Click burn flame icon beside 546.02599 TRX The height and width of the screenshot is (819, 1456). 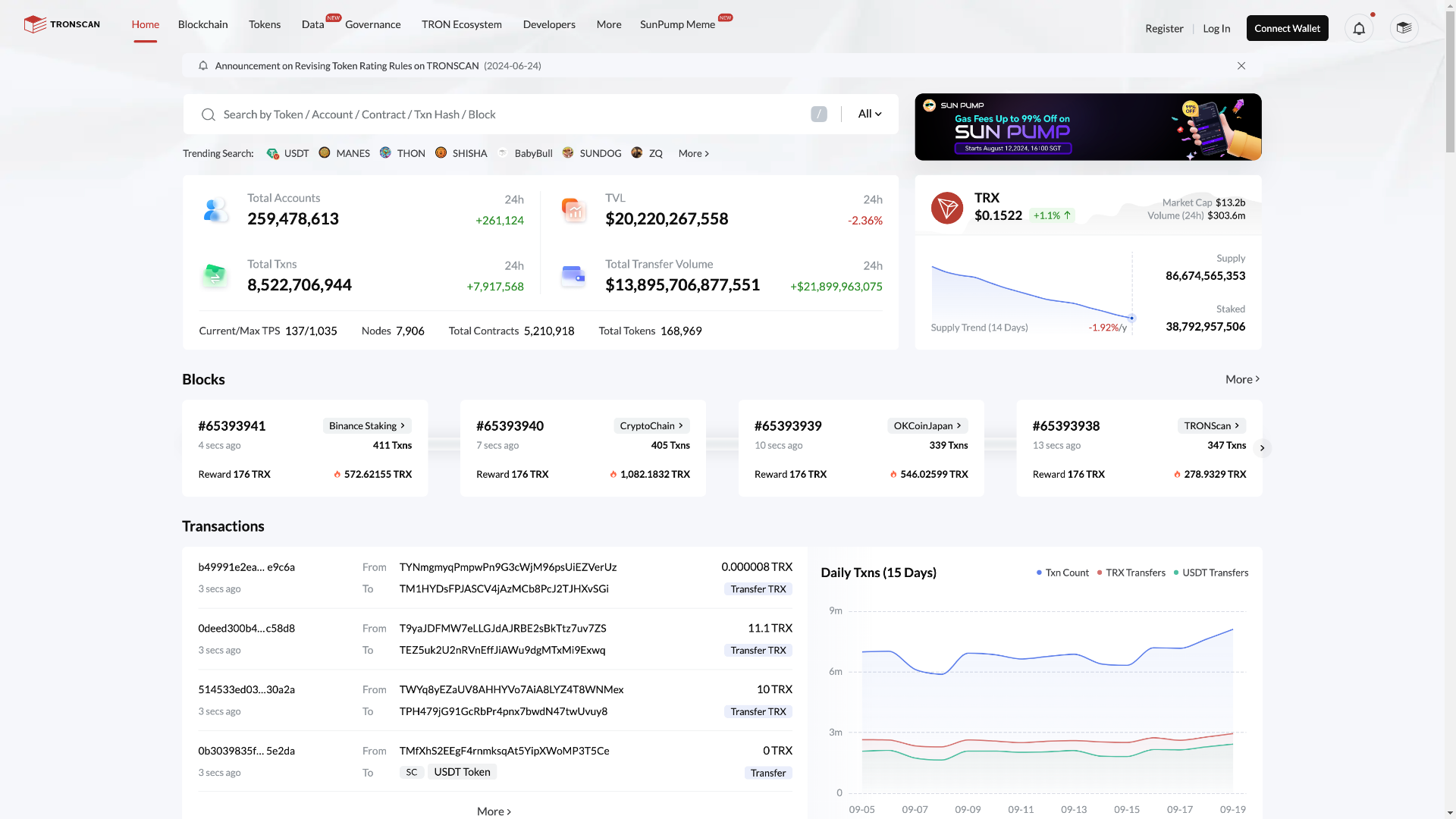pyautogui.click(x=893, y=475)
